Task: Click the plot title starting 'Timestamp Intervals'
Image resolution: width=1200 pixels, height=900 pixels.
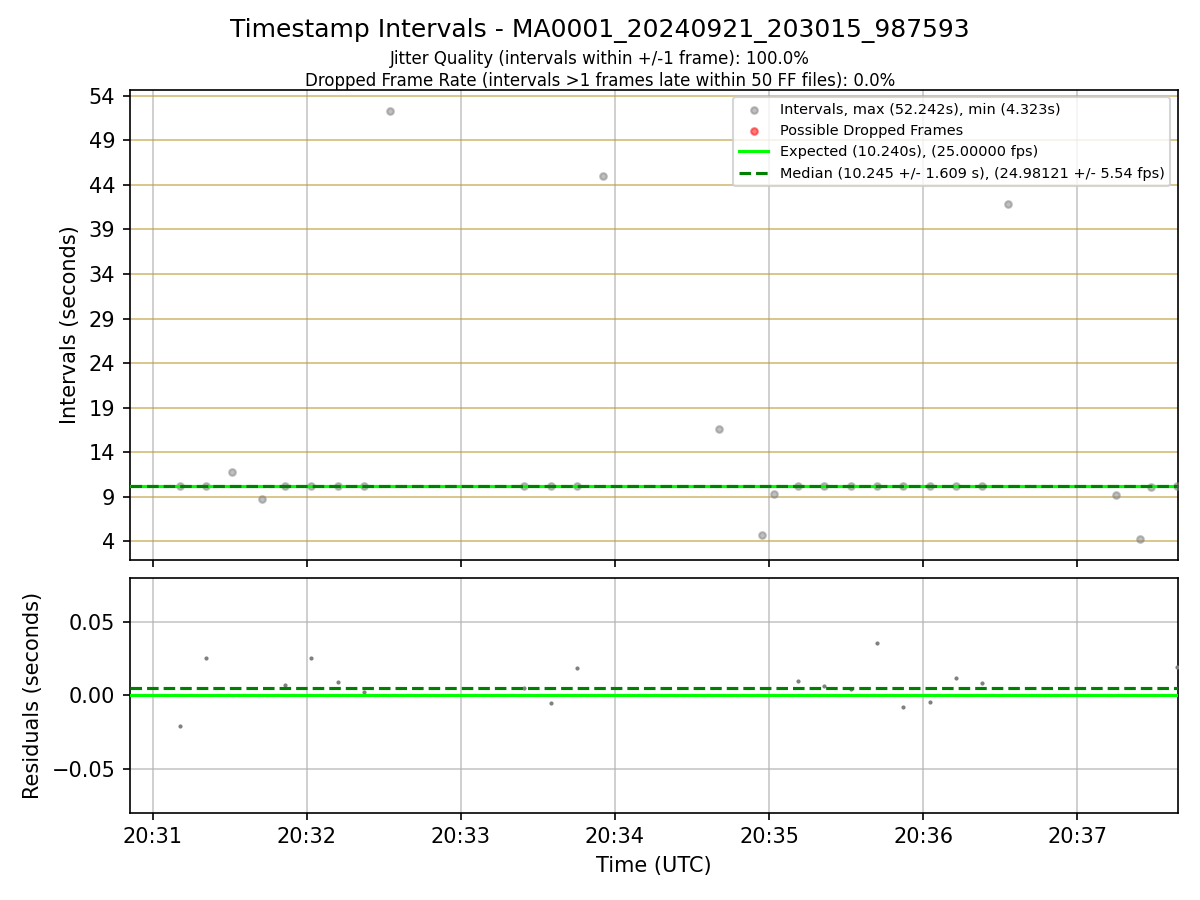Action: (599, 29)
